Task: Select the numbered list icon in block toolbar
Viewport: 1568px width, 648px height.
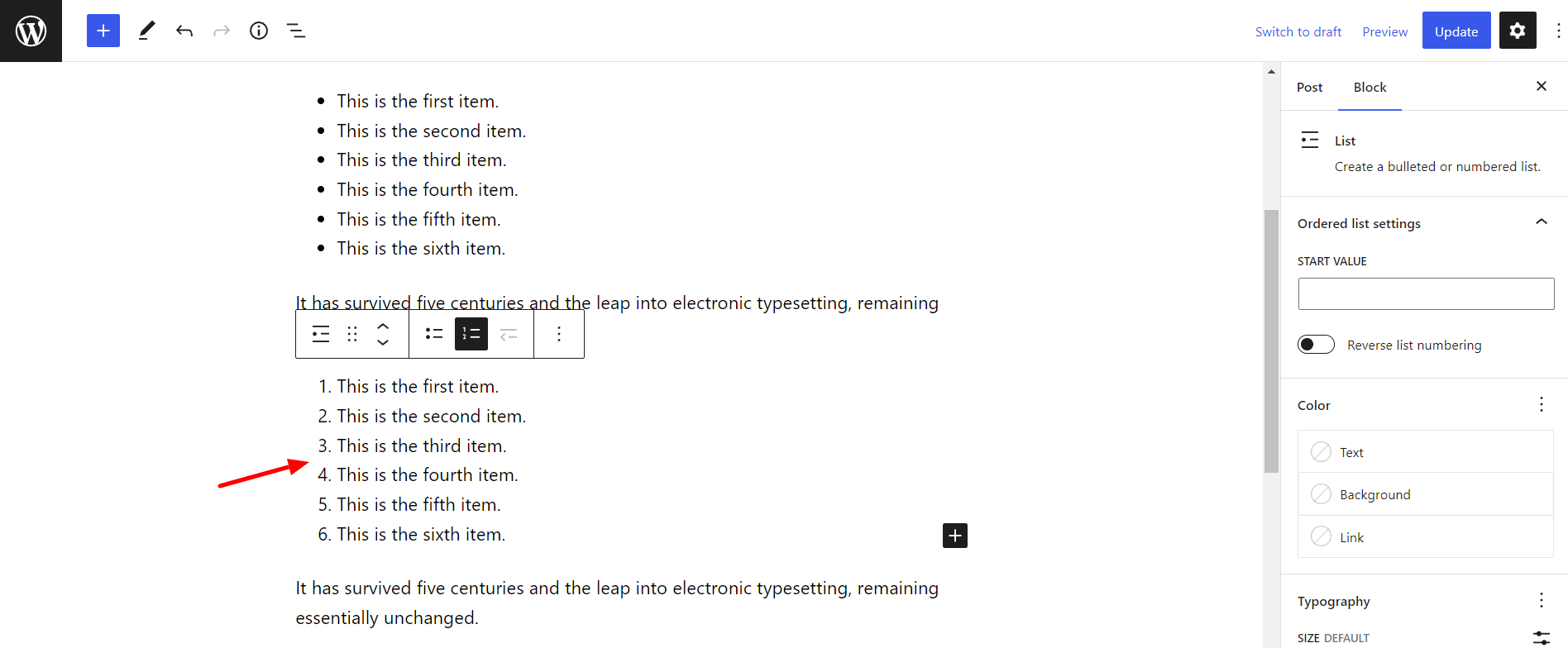Action: (471, 333)
